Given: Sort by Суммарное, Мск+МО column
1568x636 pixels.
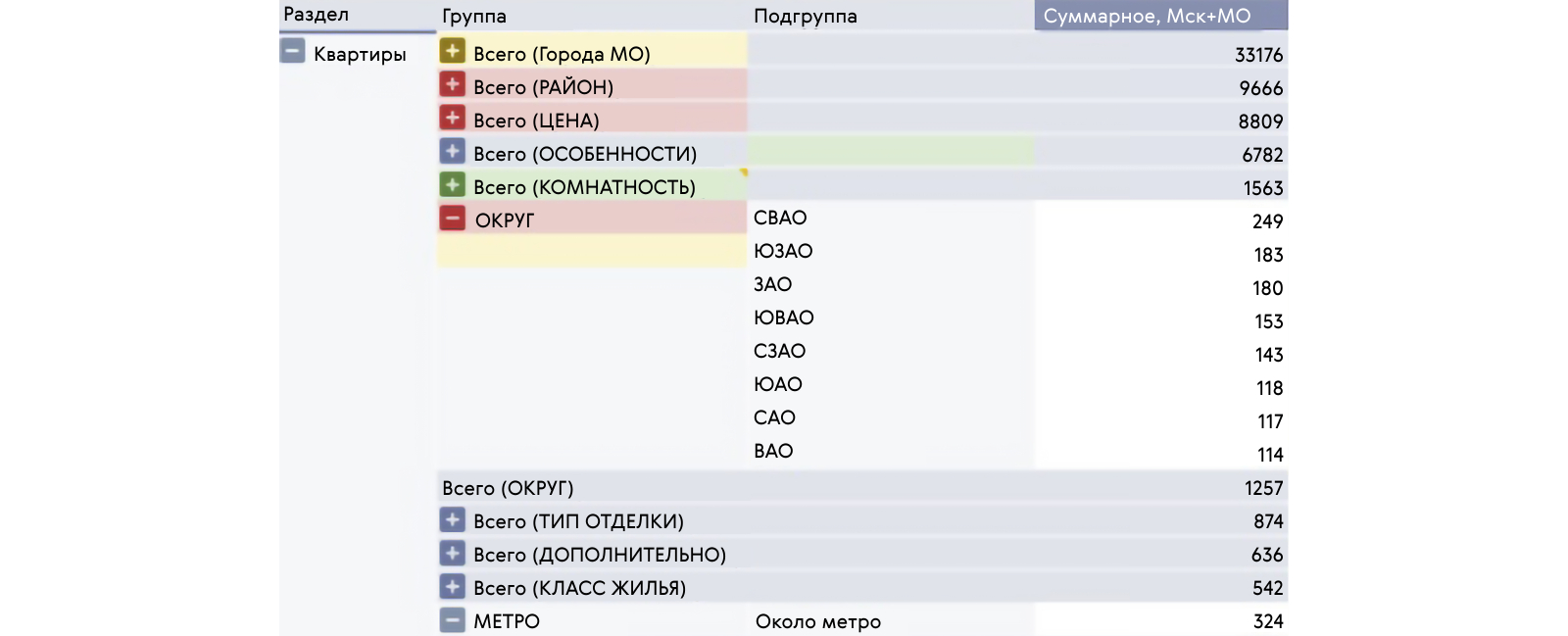Looking at the screenshot, I should tap(1147, 17).
